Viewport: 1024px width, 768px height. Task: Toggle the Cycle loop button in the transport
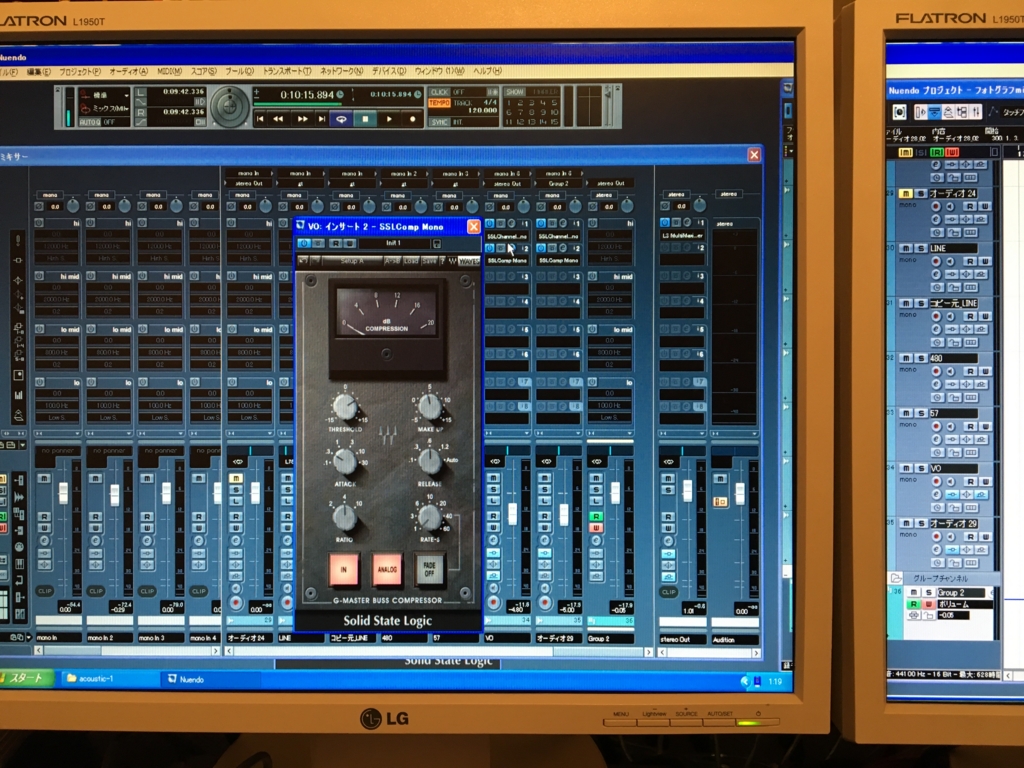341,119
